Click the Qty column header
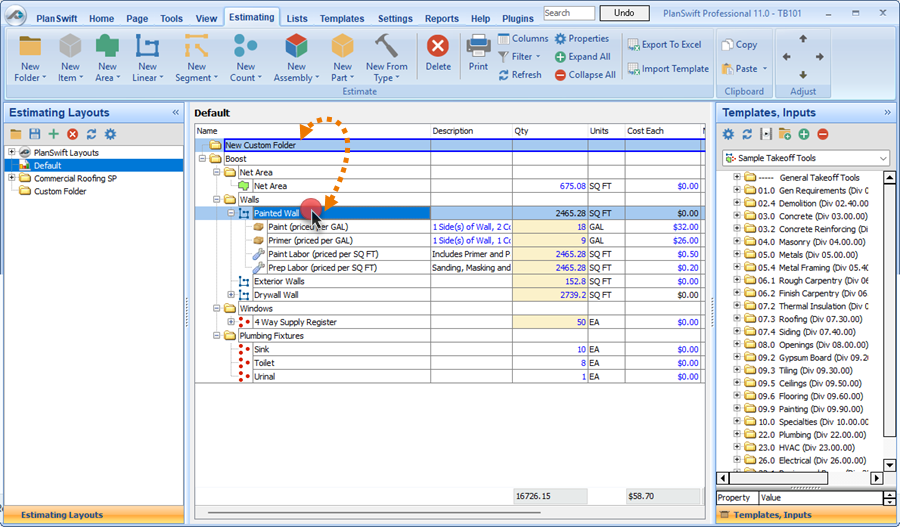Viewport: 900px width, 527px height. [x=550, y=131]
